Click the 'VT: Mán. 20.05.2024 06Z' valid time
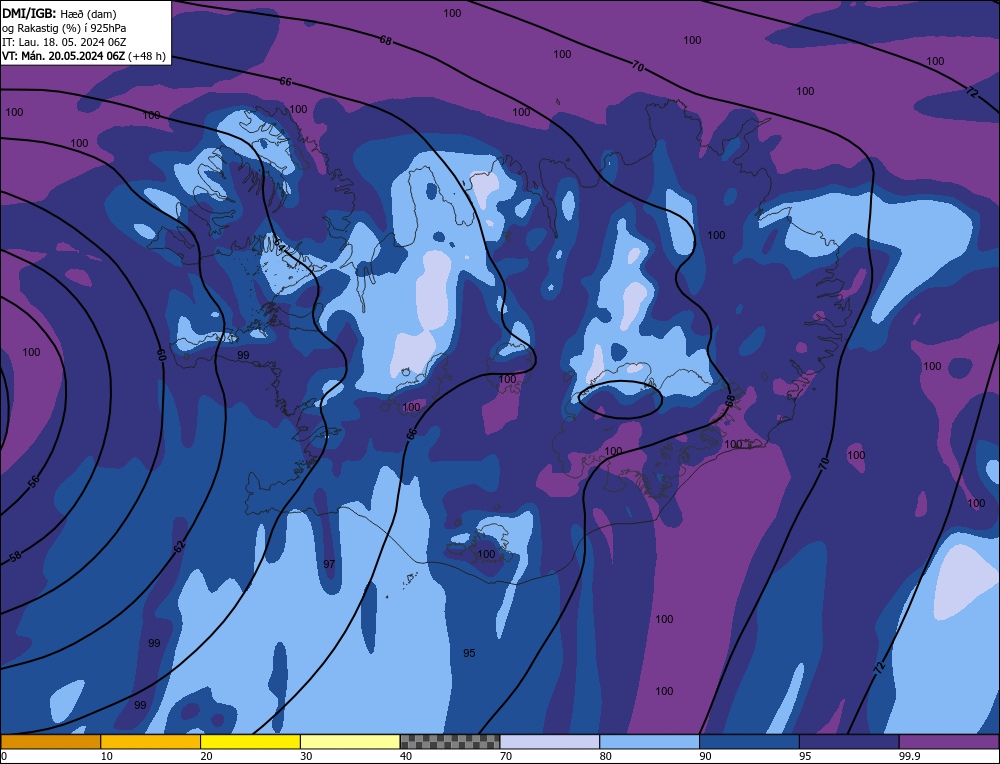 pos(63,56)
